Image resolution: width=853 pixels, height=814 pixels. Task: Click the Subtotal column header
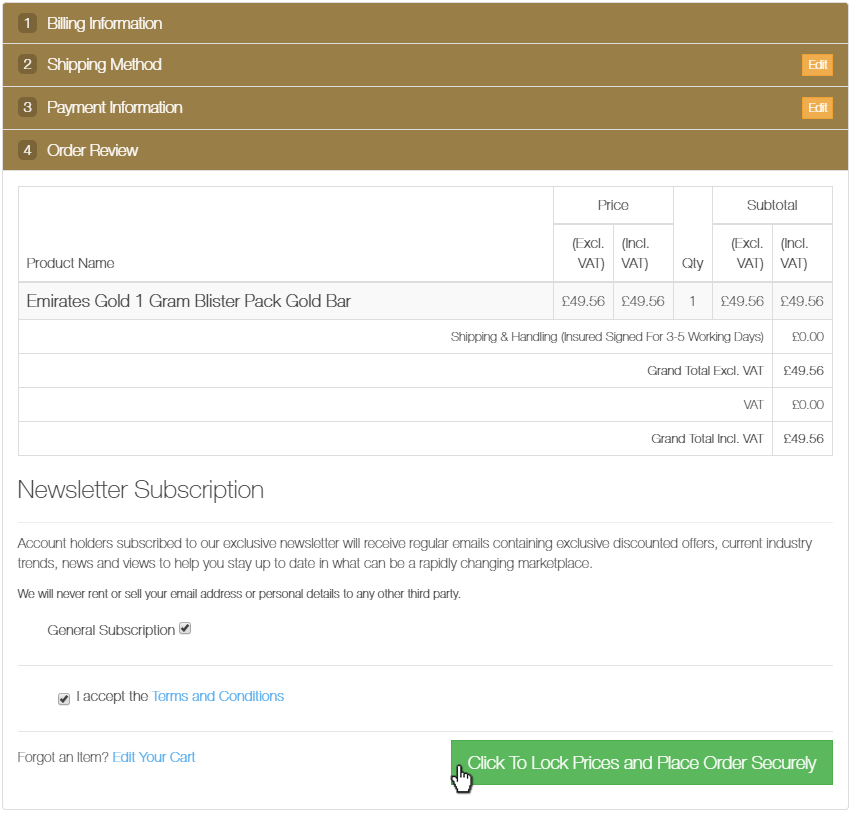tap(772, 205)
